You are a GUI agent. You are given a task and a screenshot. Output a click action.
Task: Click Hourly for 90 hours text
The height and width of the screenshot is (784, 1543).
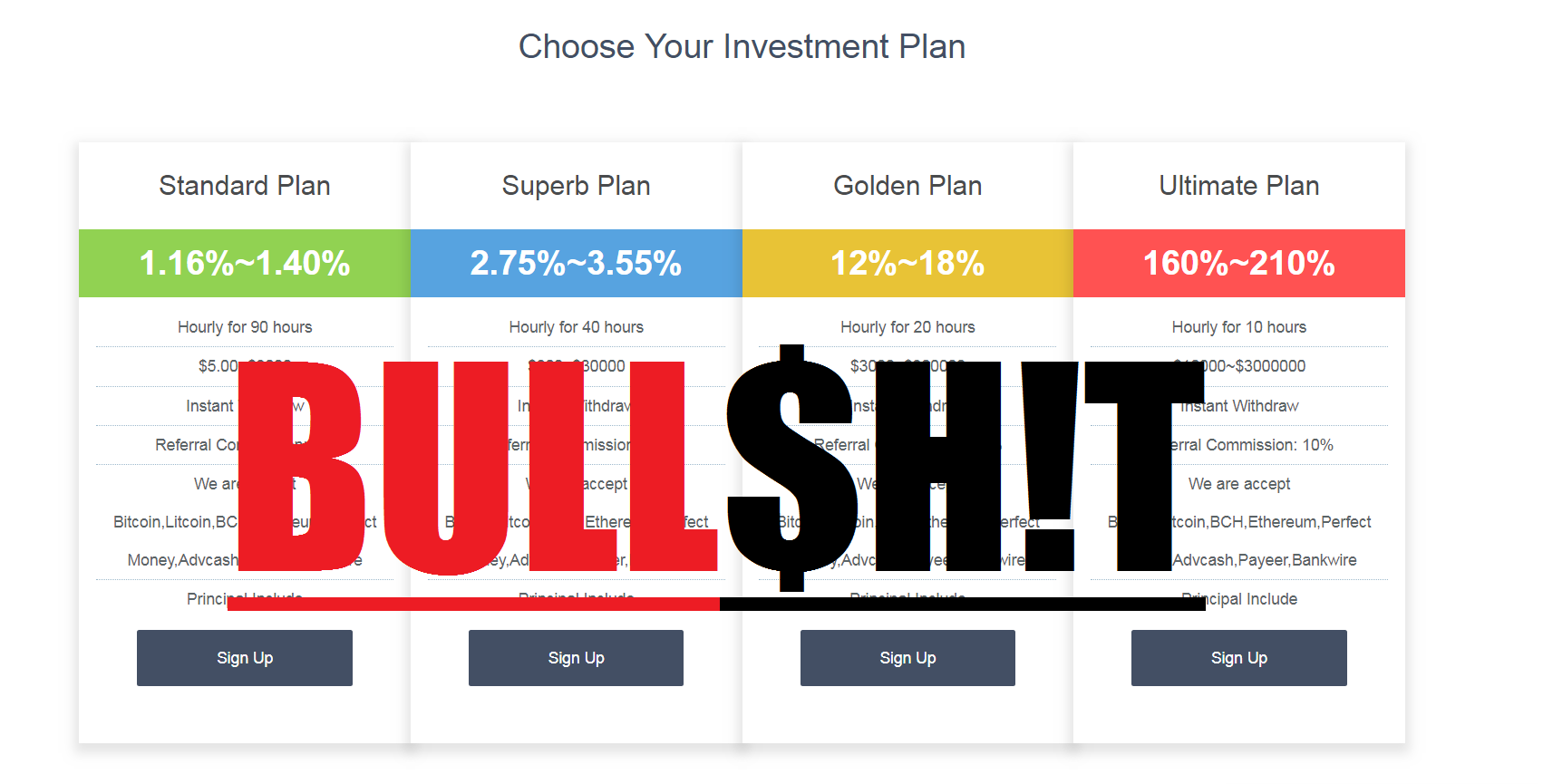click(245, 327)
